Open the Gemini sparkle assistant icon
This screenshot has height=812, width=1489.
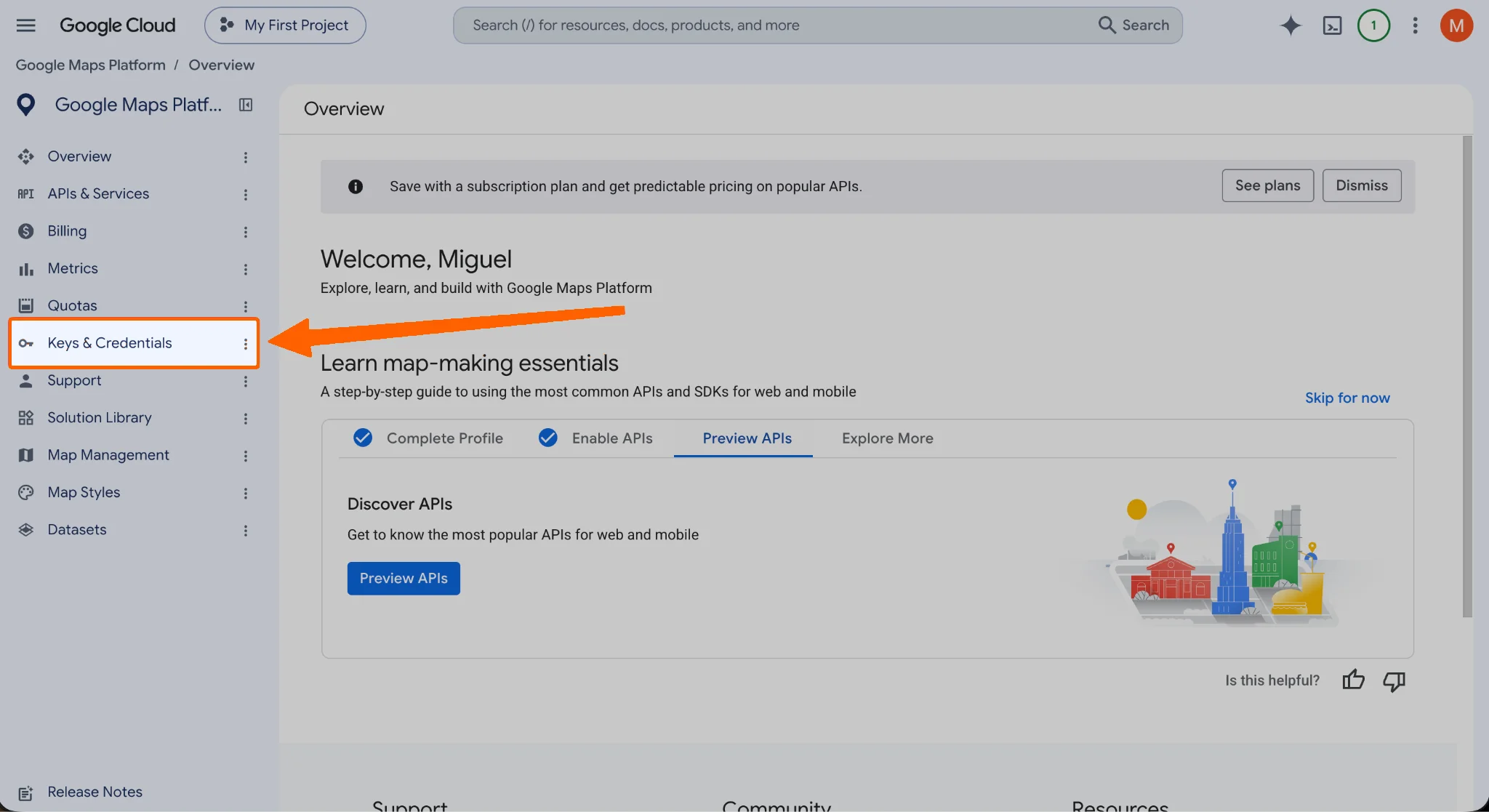tap(1291, 25)
